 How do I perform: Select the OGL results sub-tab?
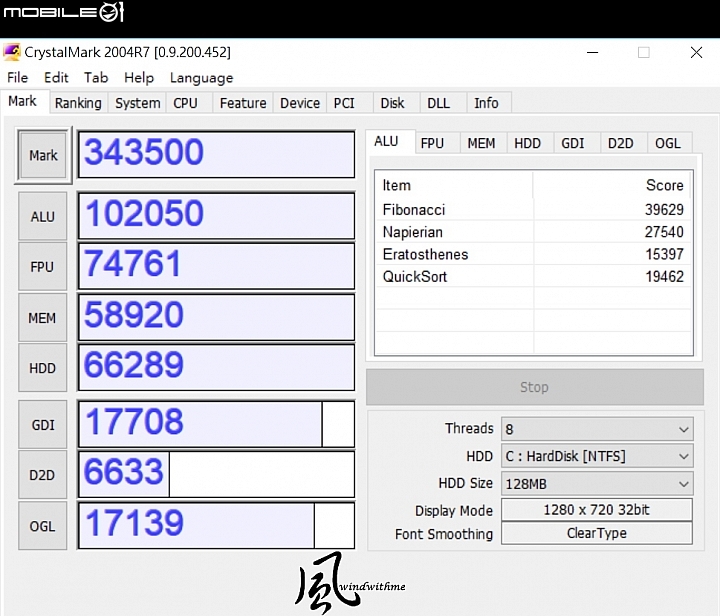coord(668,143)
